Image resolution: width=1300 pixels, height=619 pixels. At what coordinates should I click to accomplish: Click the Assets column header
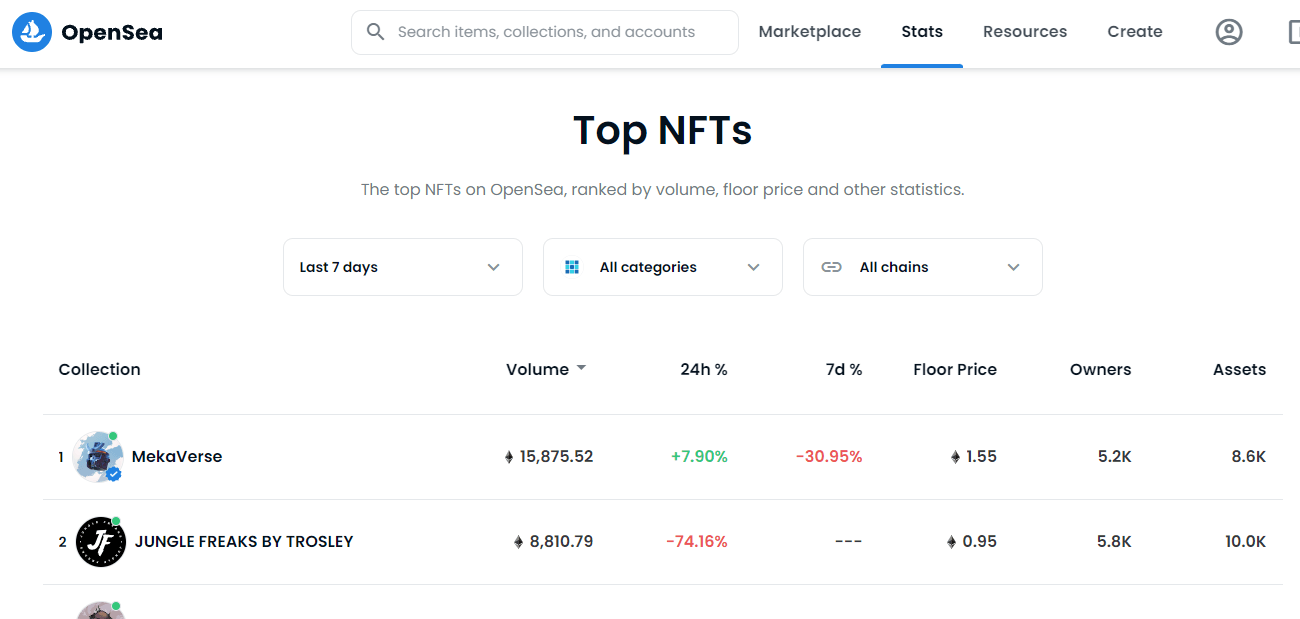(1240, 369)
